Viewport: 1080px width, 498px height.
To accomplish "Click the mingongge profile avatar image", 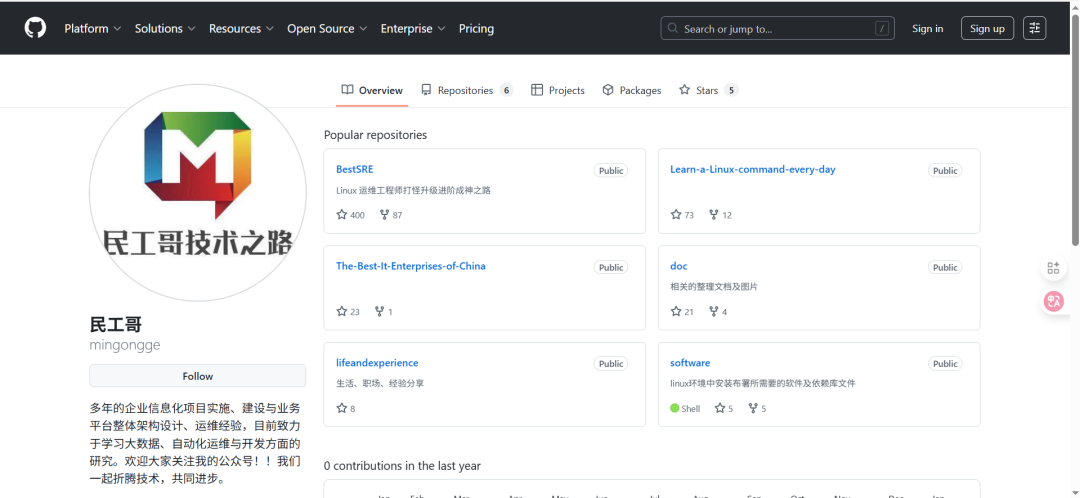I will coord(198,193).
